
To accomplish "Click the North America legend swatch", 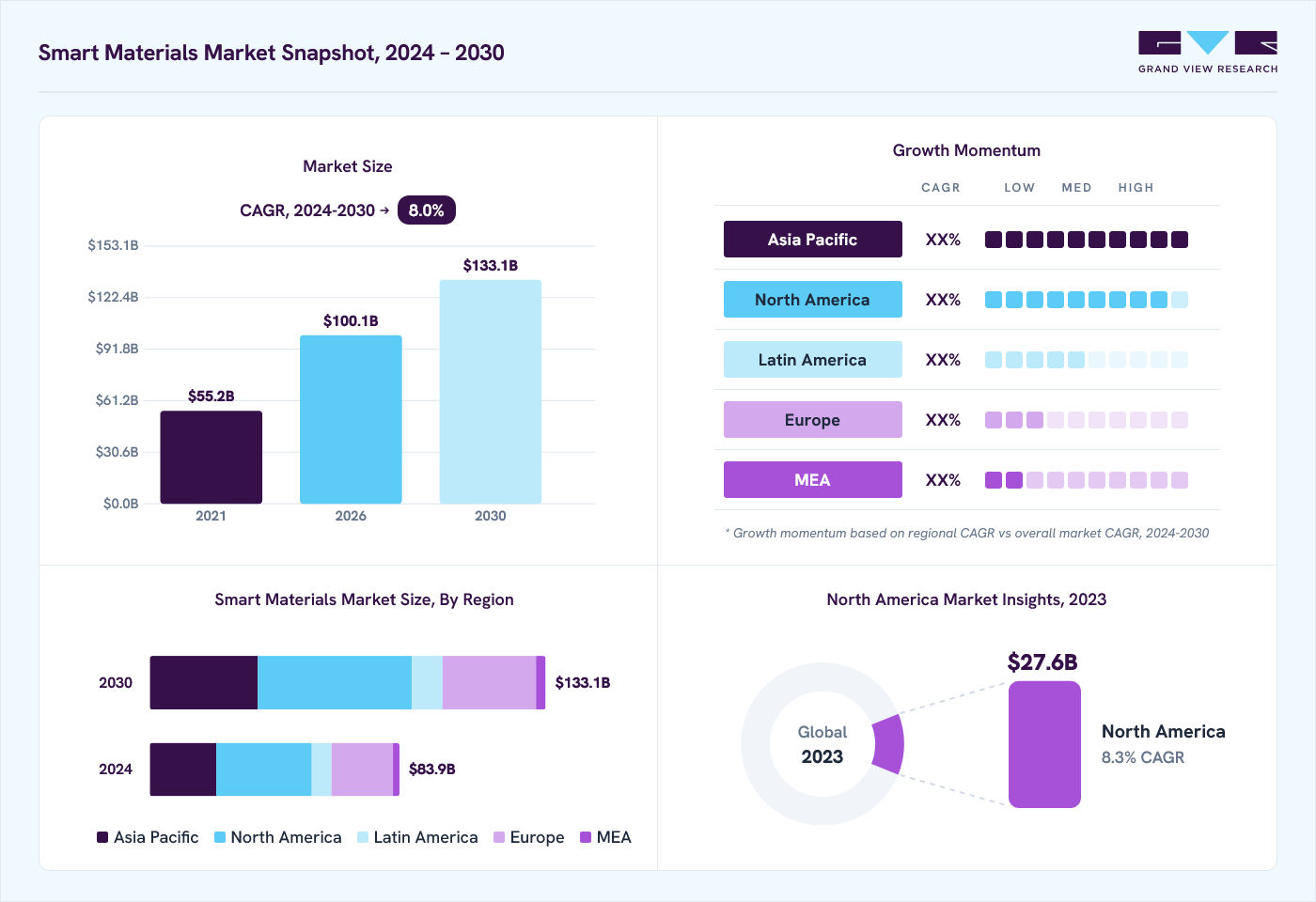I will (x=220, y=837).
